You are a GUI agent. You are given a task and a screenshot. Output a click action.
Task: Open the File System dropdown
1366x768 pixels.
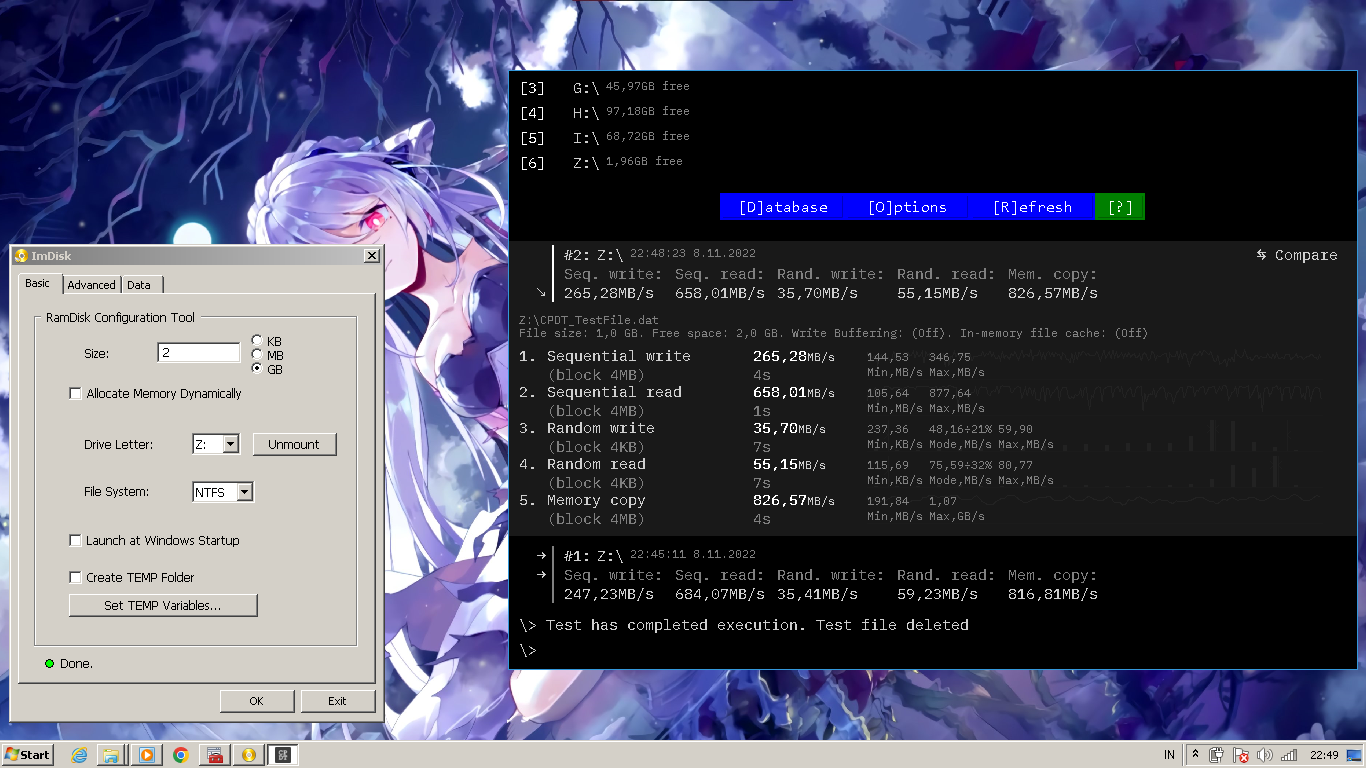tap(244, 492)
